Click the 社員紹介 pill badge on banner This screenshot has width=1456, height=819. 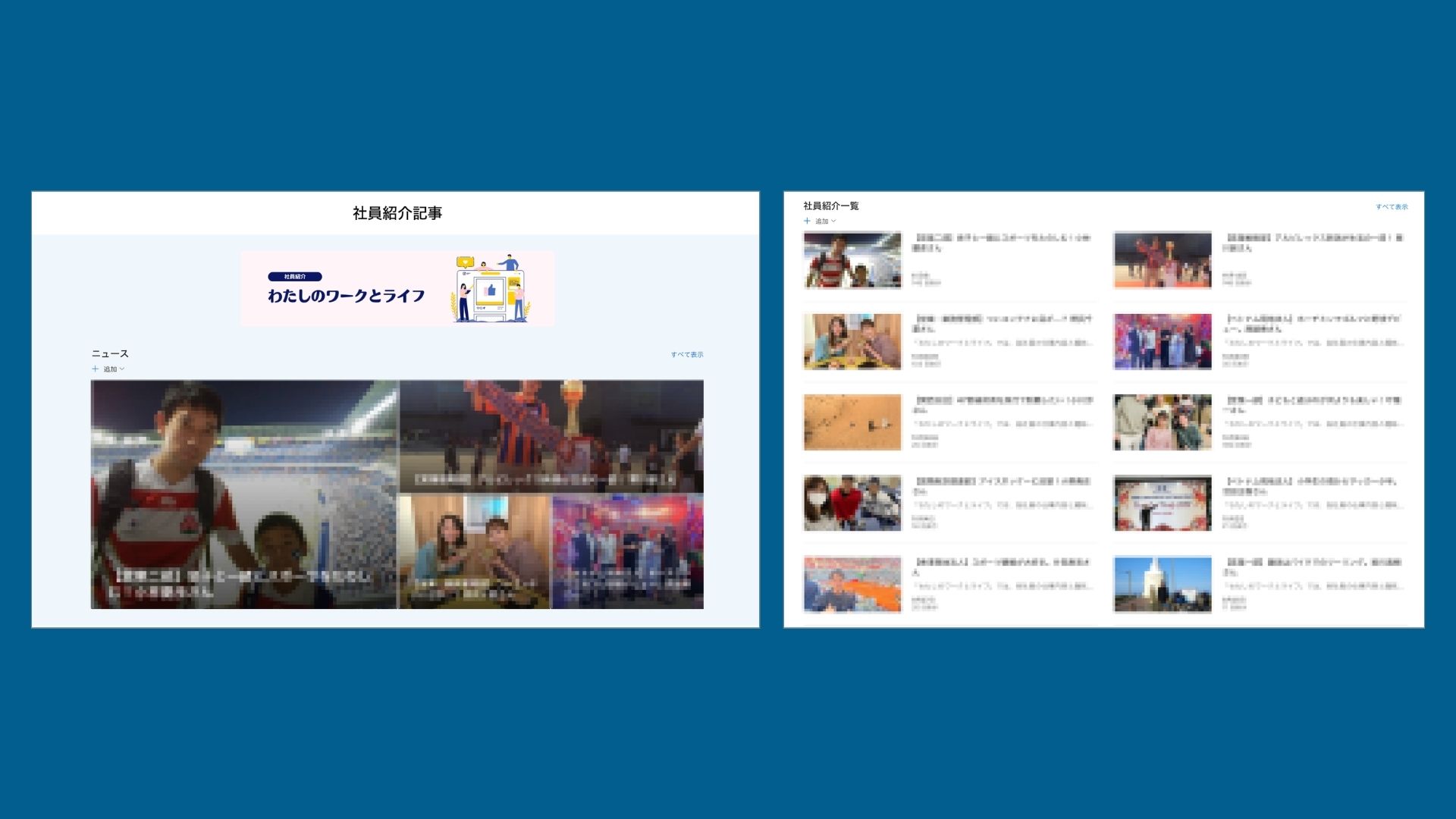coord(295,277)
